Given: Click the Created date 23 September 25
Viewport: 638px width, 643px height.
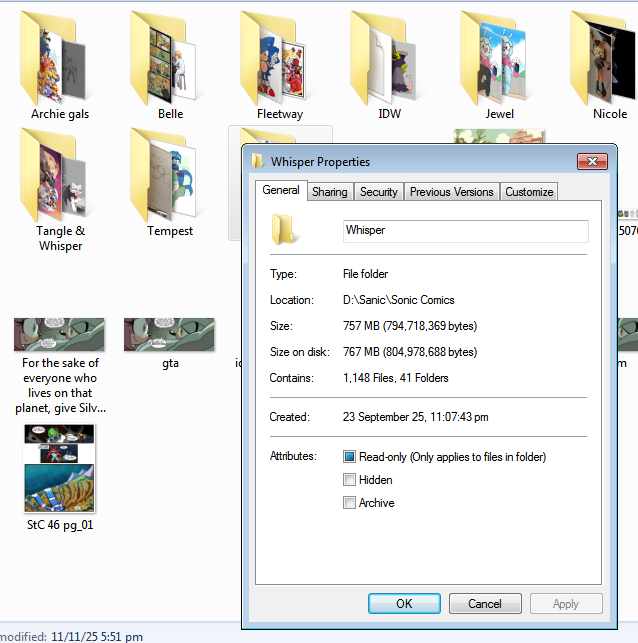Looking at the screenshot, I should (x=415, y=417).
